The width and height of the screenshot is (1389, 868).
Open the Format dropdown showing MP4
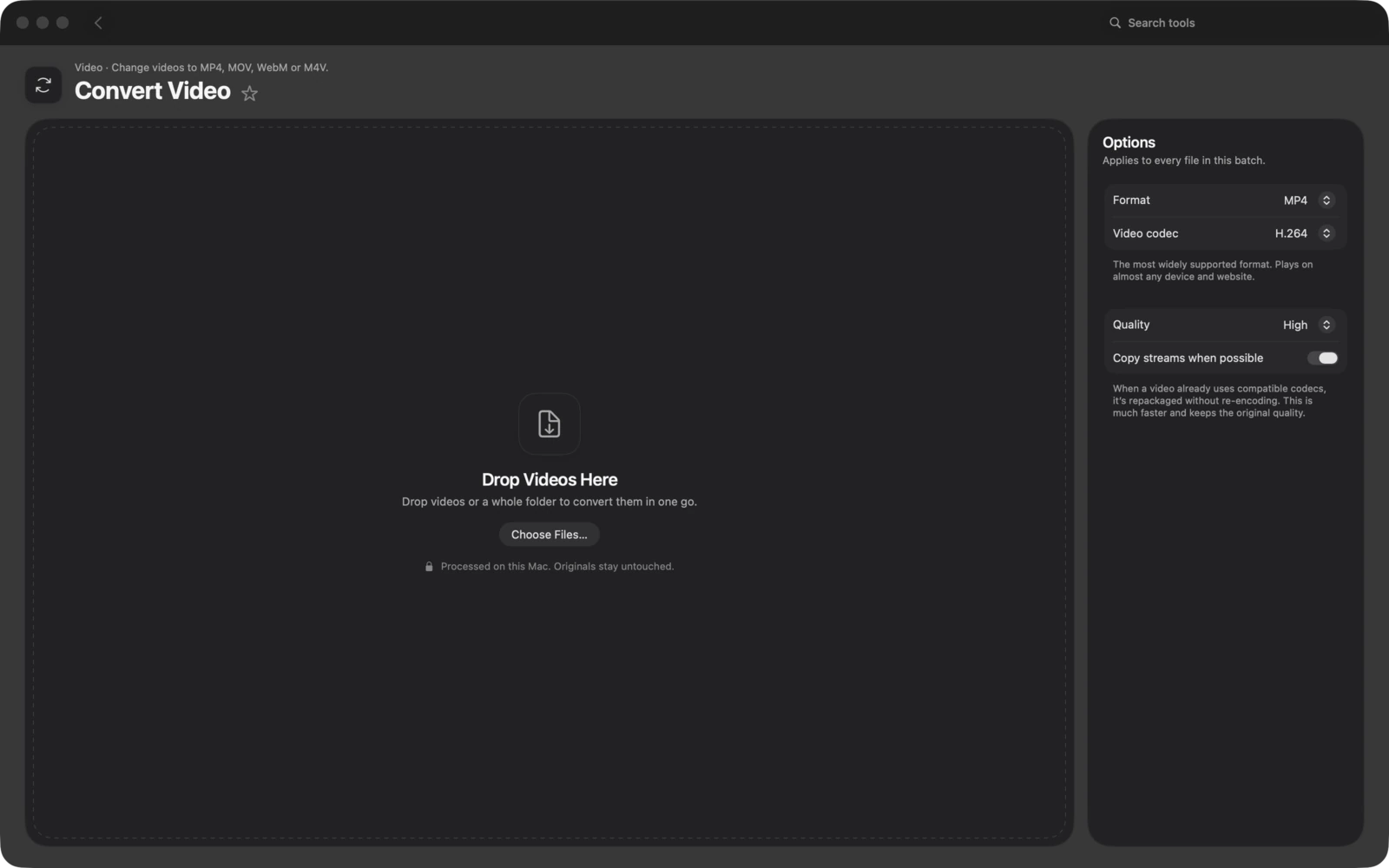pyautogui.click(x=1308, y=201)
